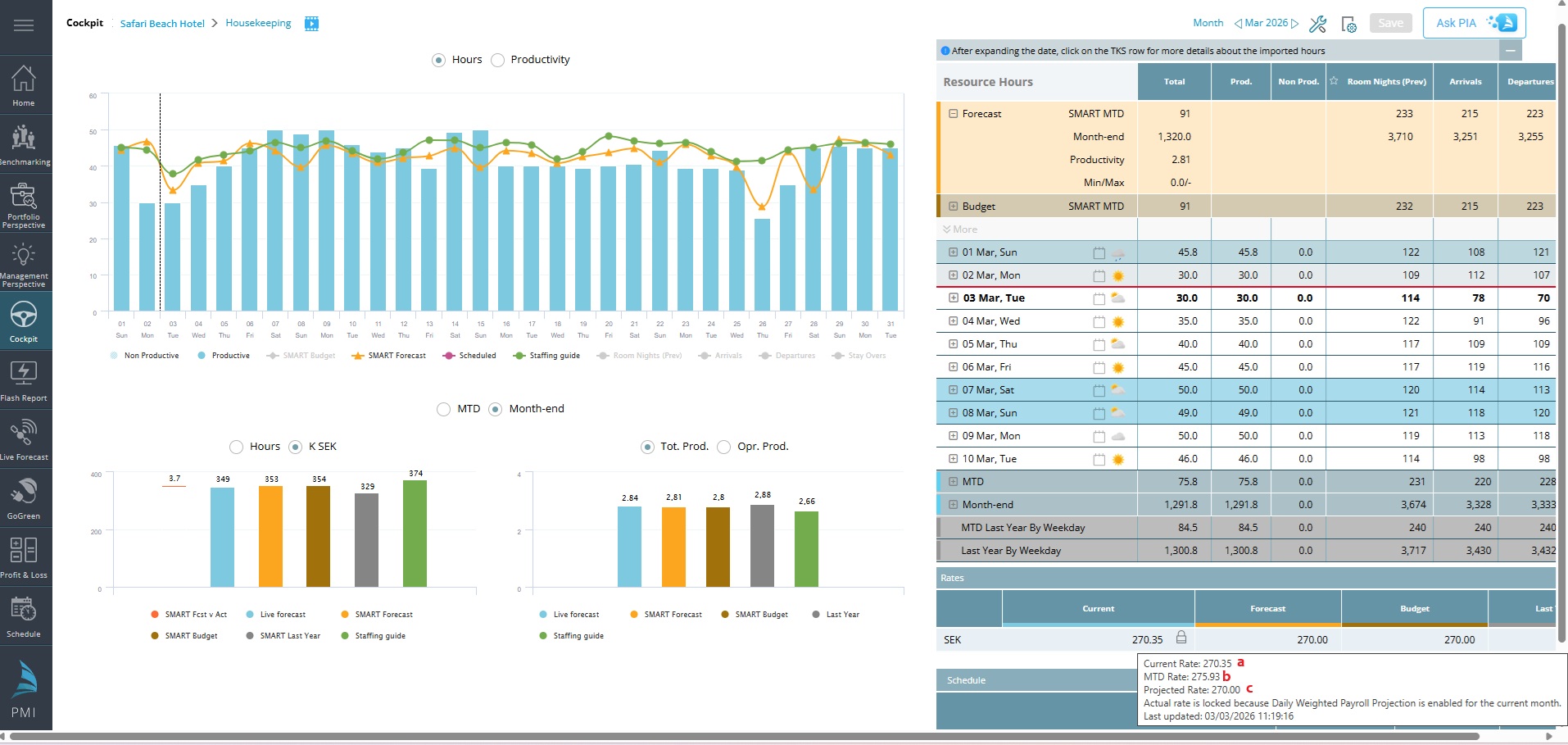Expand the Budget row
The height and width of the screenshot is (745, 1568).
953,207
